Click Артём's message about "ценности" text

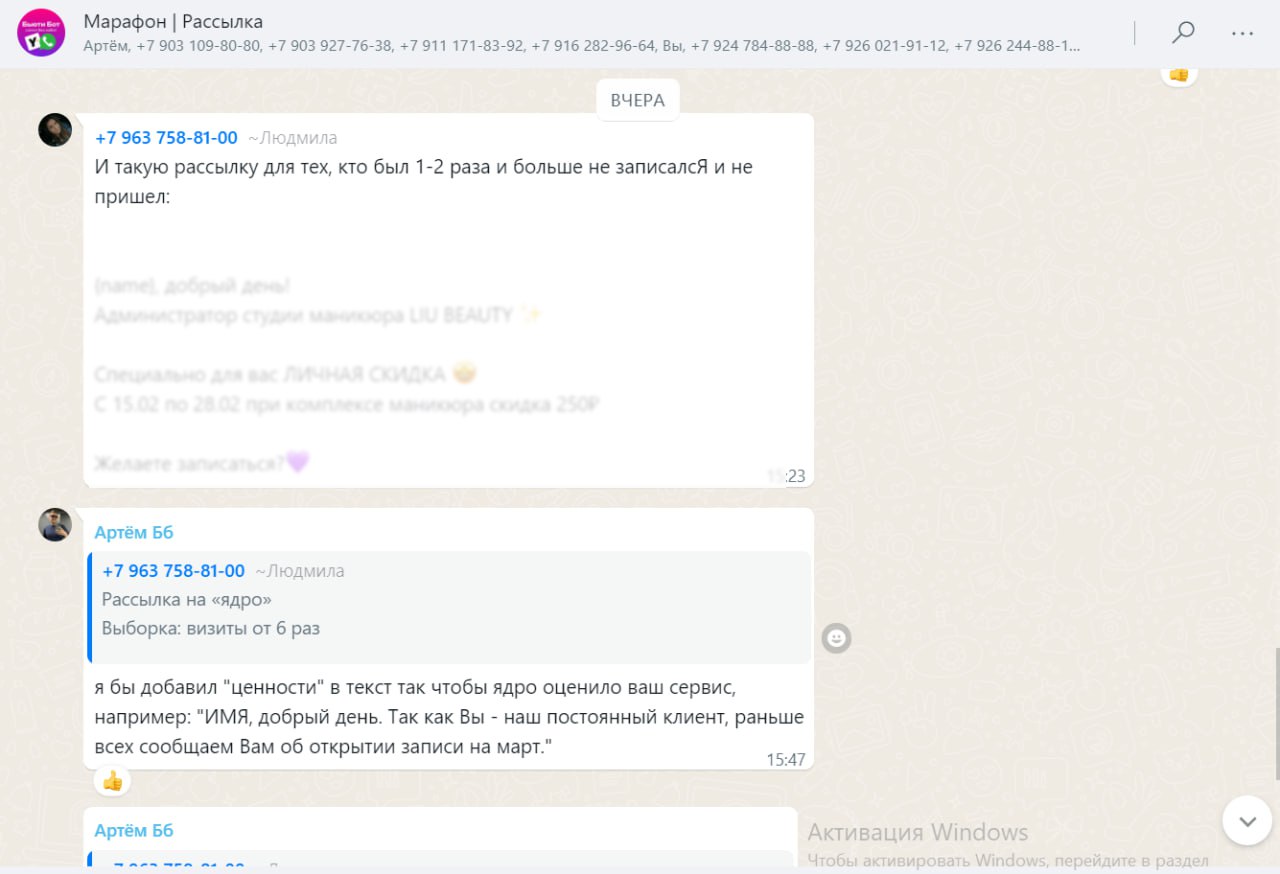click(x=449, y=717)
